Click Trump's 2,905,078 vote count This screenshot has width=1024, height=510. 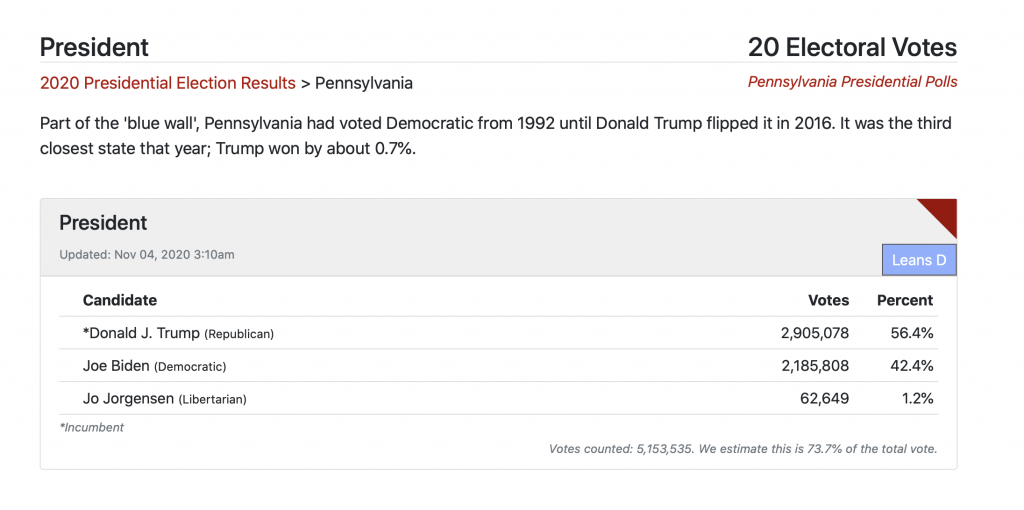click(x=815, y=333)
